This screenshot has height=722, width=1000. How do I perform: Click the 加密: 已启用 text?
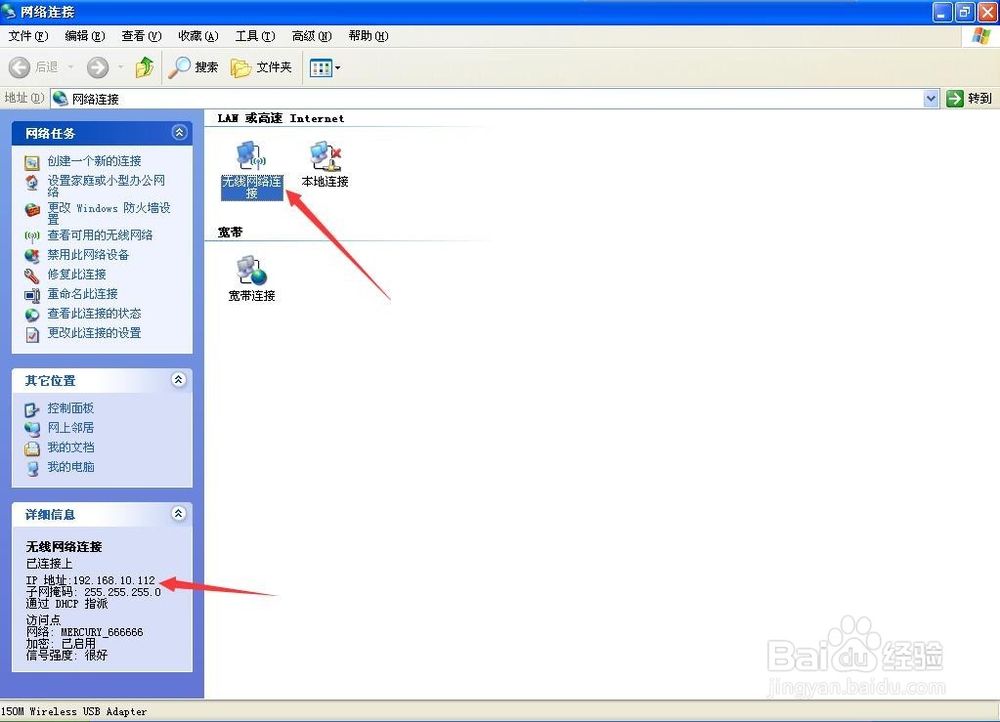click(61, 644)
